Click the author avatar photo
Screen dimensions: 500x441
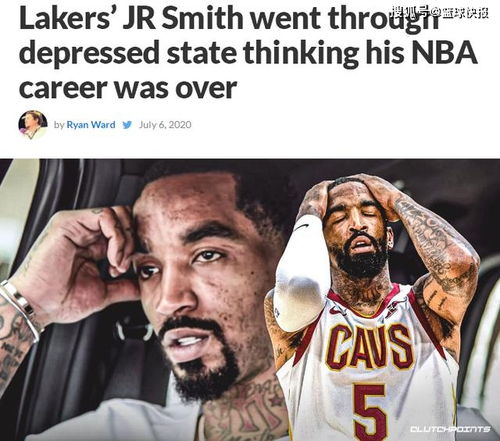tap(32, 125)
